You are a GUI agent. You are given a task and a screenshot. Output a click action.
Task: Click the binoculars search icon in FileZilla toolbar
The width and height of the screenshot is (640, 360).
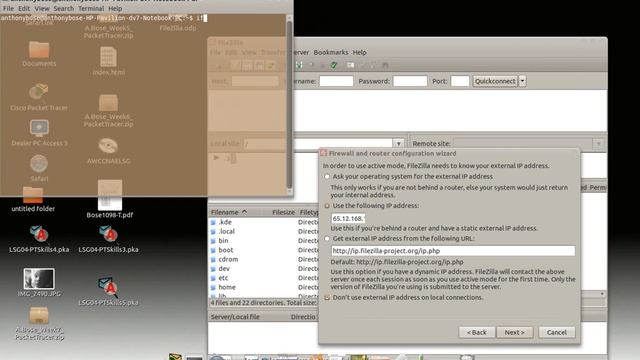[x=385, y=65]
